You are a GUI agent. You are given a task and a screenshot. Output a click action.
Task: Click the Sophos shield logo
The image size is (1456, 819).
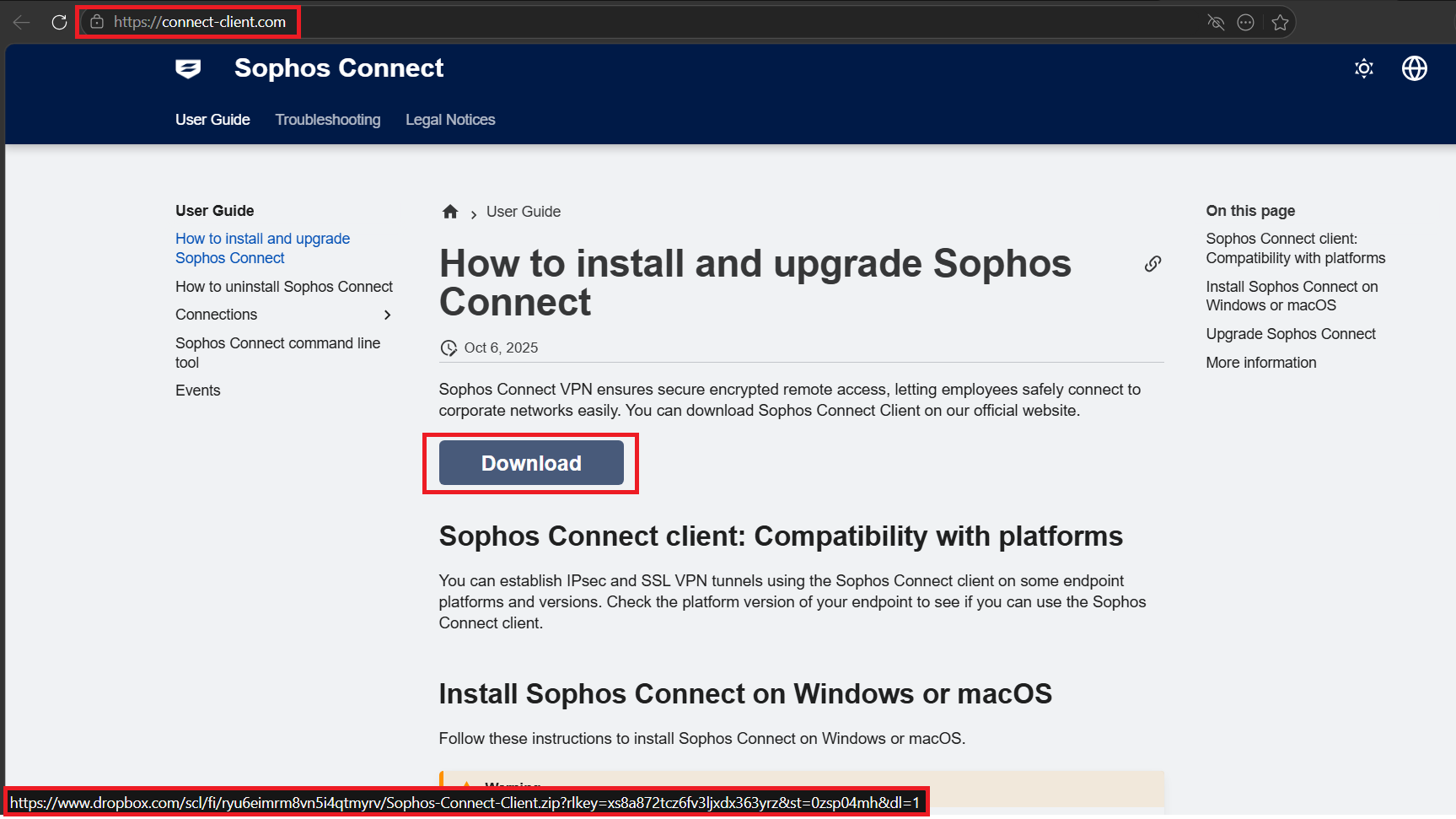188,68
